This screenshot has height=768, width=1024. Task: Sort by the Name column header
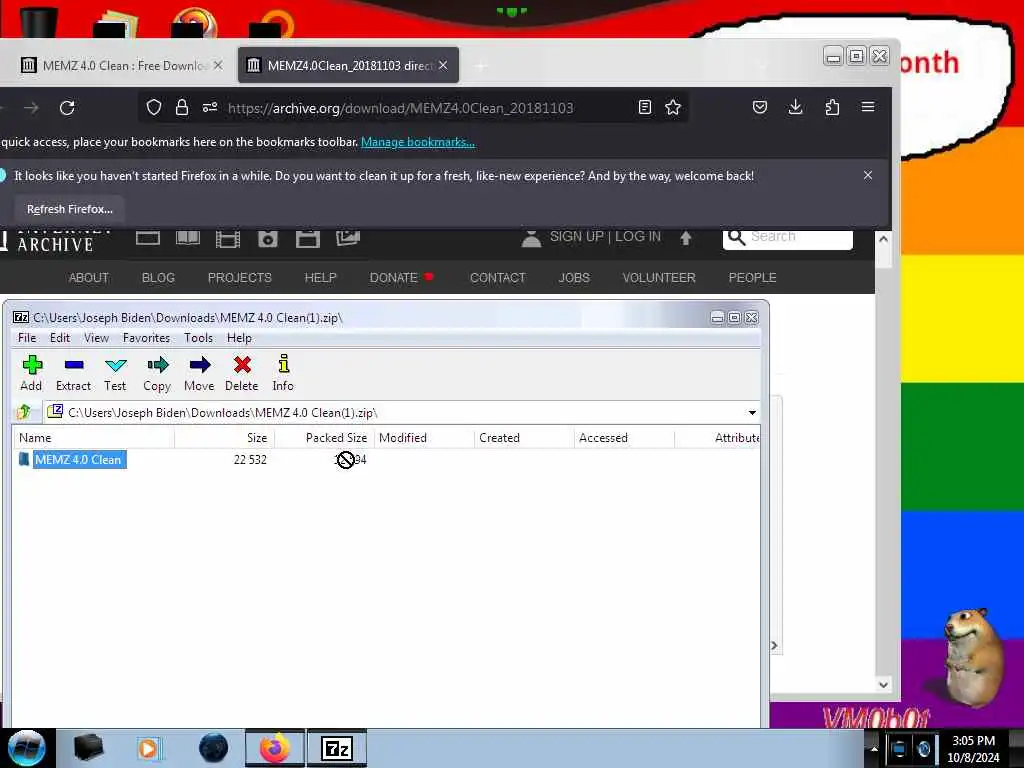point(93,438)
